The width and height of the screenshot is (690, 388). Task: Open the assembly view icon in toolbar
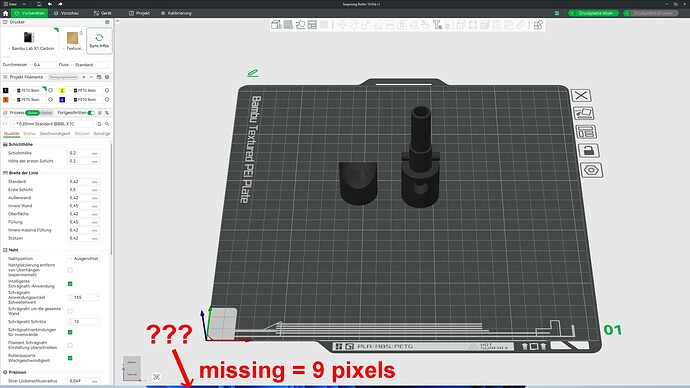[x=538, y=25]
